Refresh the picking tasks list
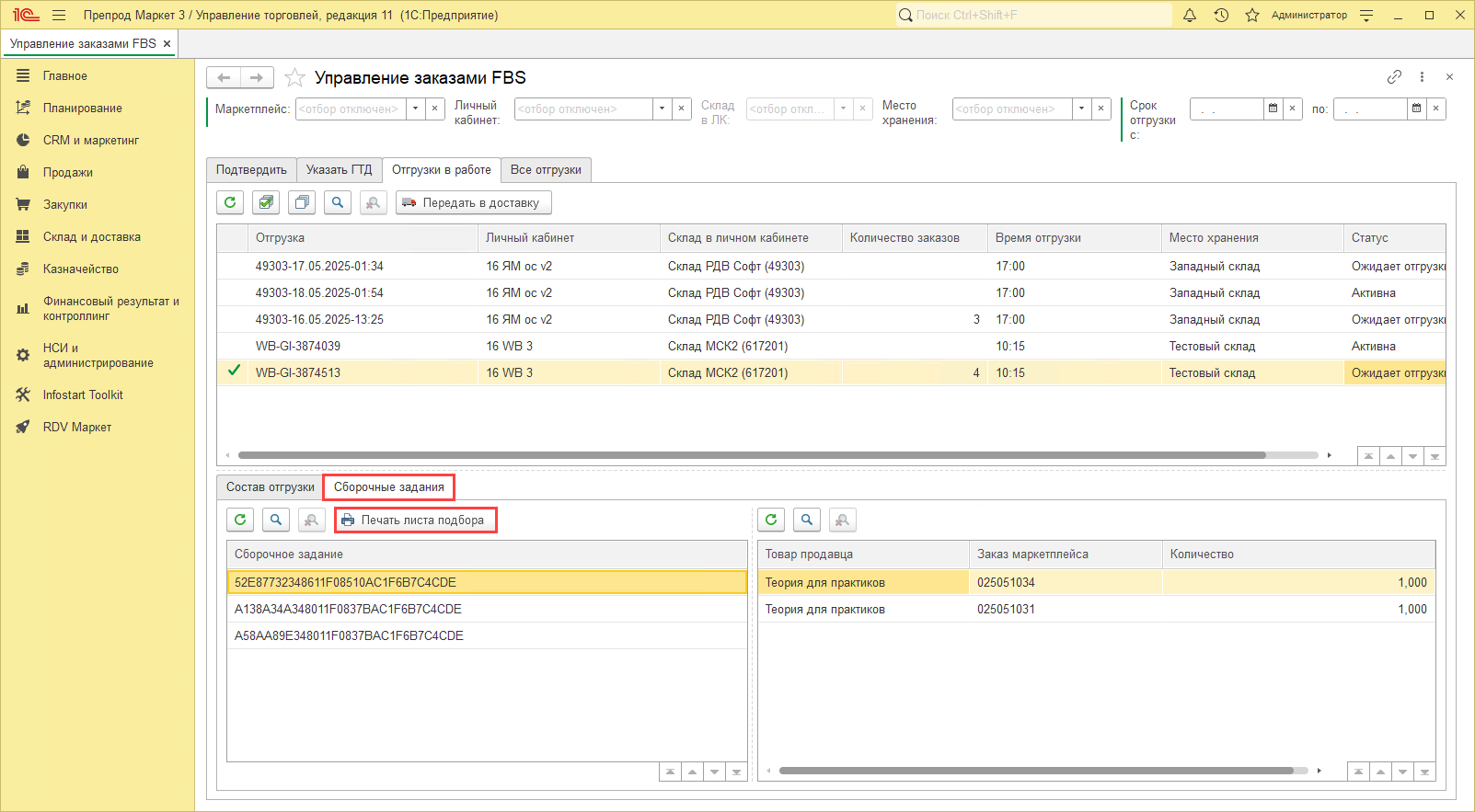The width and height of the screenshot is (1475, 812). (240, 520)
